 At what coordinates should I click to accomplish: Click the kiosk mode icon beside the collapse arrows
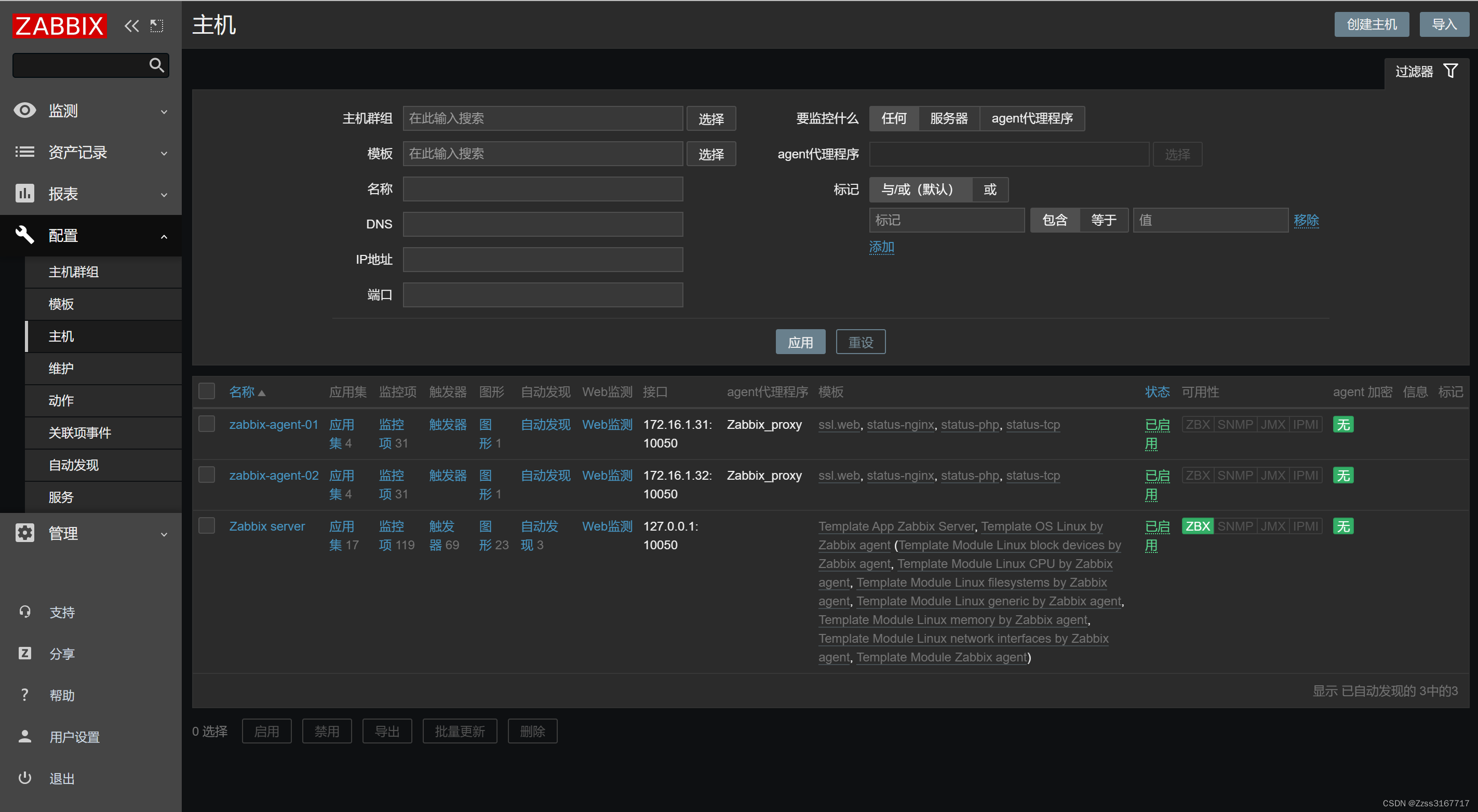point(157,26)
